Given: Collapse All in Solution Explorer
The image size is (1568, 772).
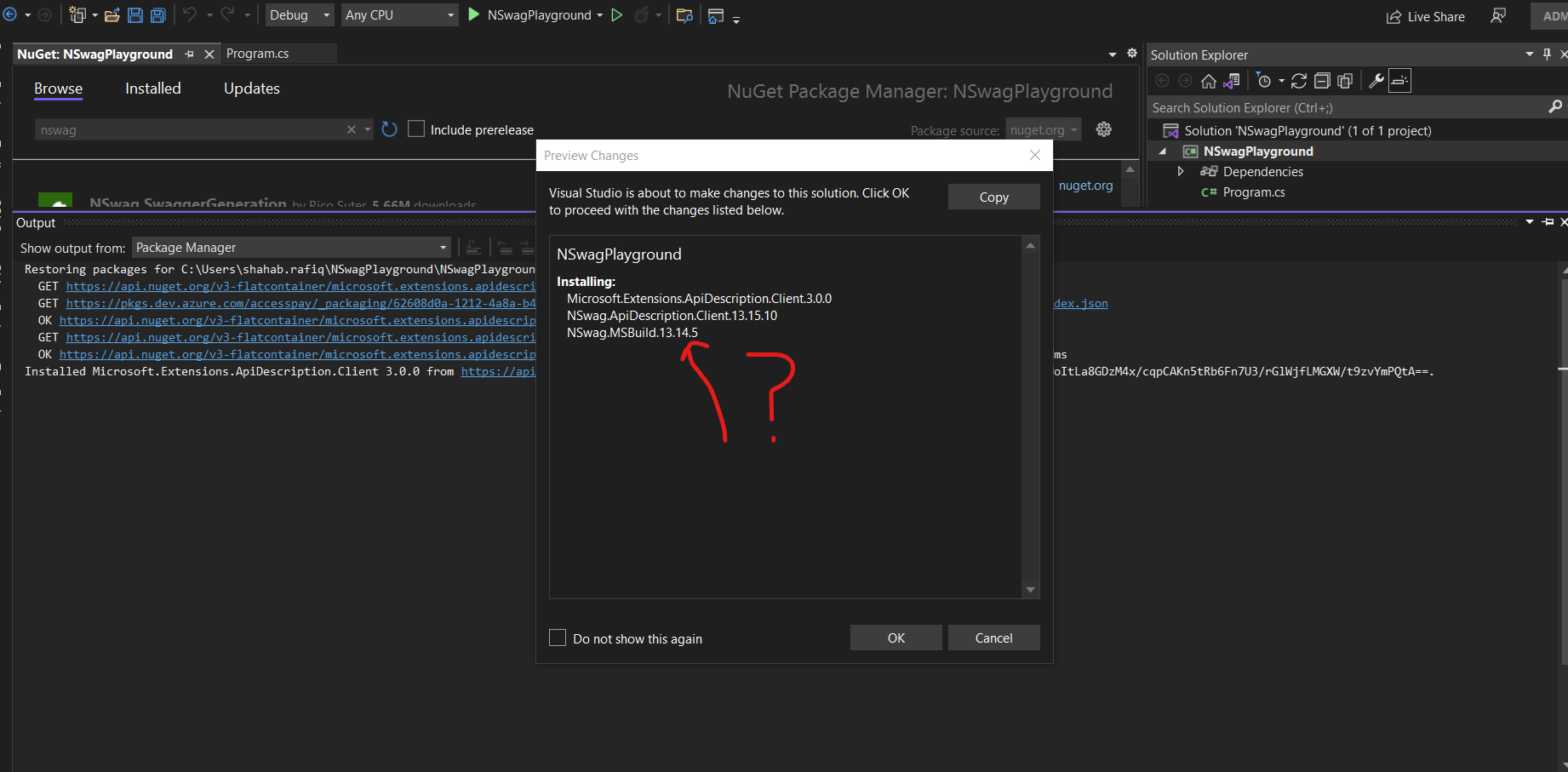Looking at the screenshot, I should point(1322,81).
